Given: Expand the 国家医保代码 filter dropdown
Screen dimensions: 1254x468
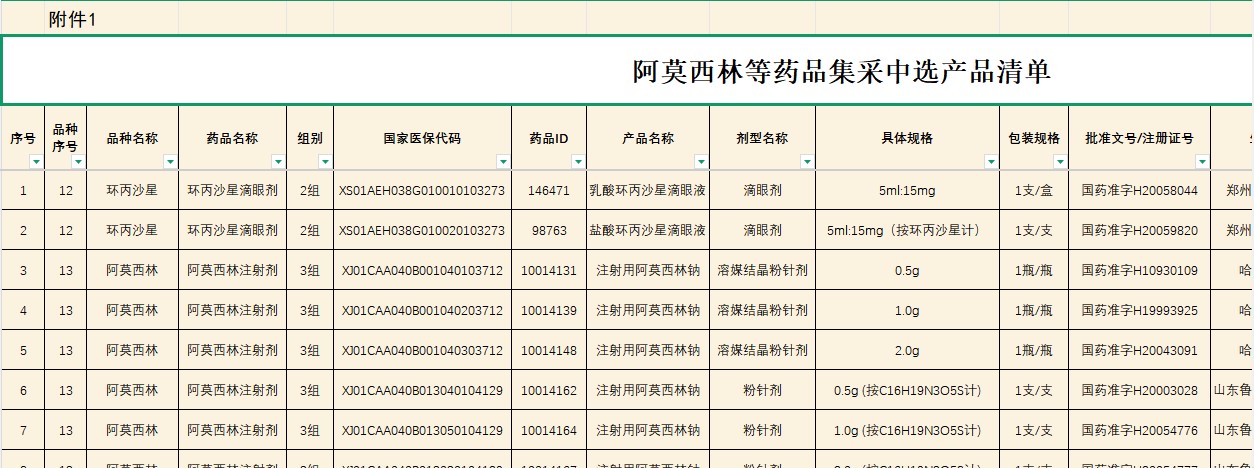Looking at the screenshot, I should pos(503,162).
